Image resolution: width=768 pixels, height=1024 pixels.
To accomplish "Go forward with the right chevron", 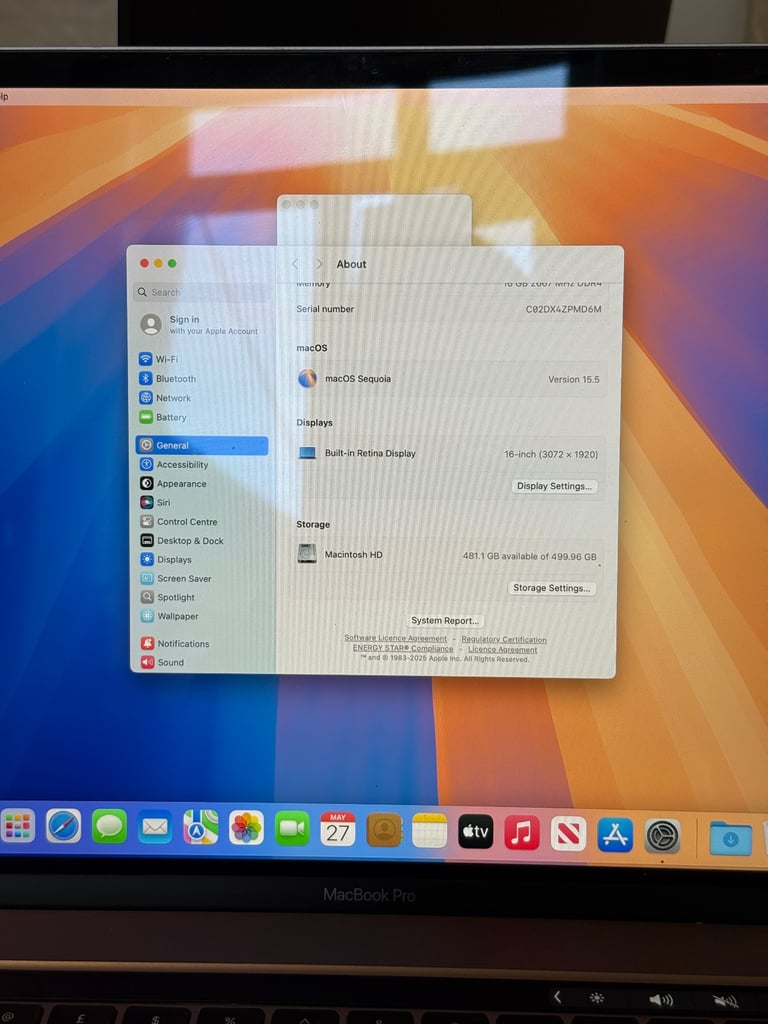I will click(319, 264).
